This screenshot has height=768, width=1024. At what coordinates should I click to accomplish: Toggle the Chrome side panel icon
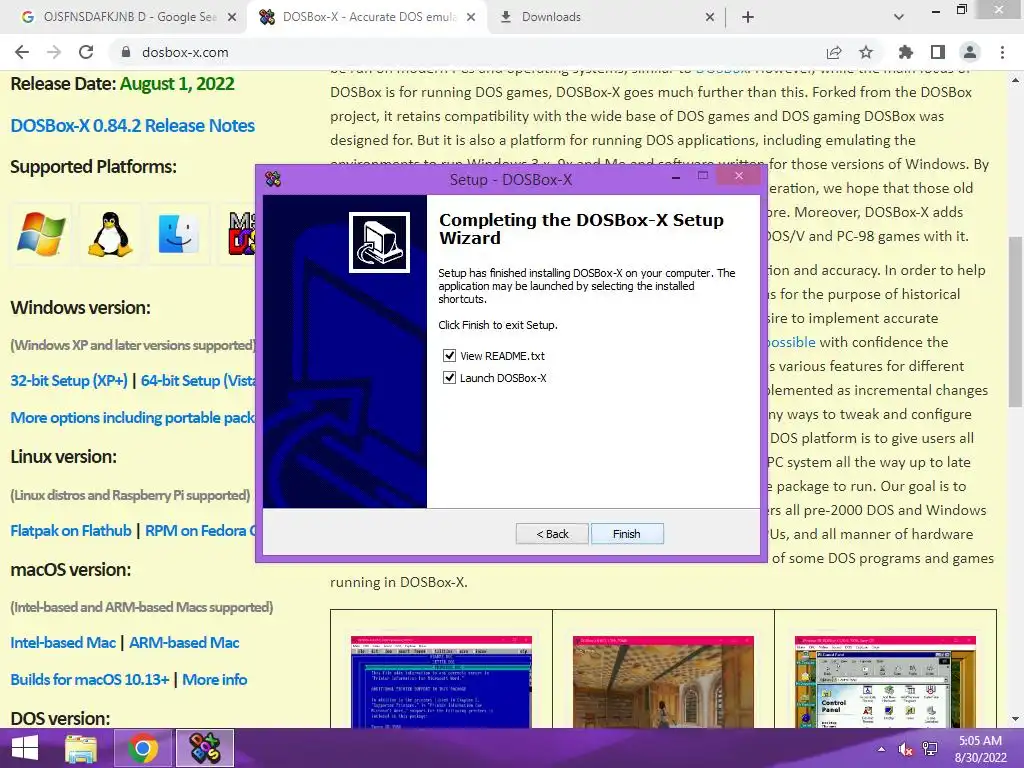pos(938,52)
